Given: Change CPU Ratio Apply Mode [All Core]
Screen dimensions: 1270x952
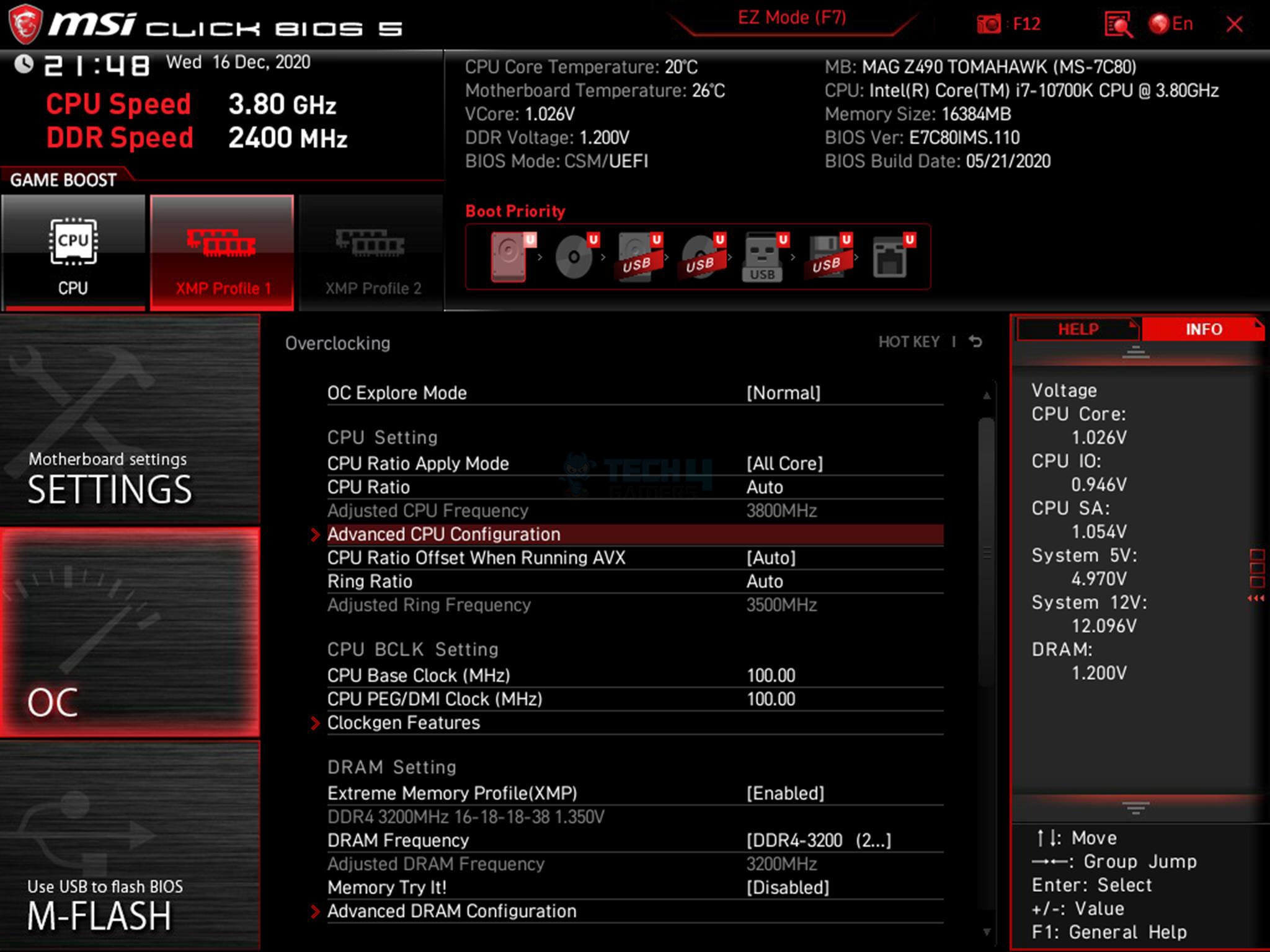Looking at the screenshot, I should pos(784,464).
